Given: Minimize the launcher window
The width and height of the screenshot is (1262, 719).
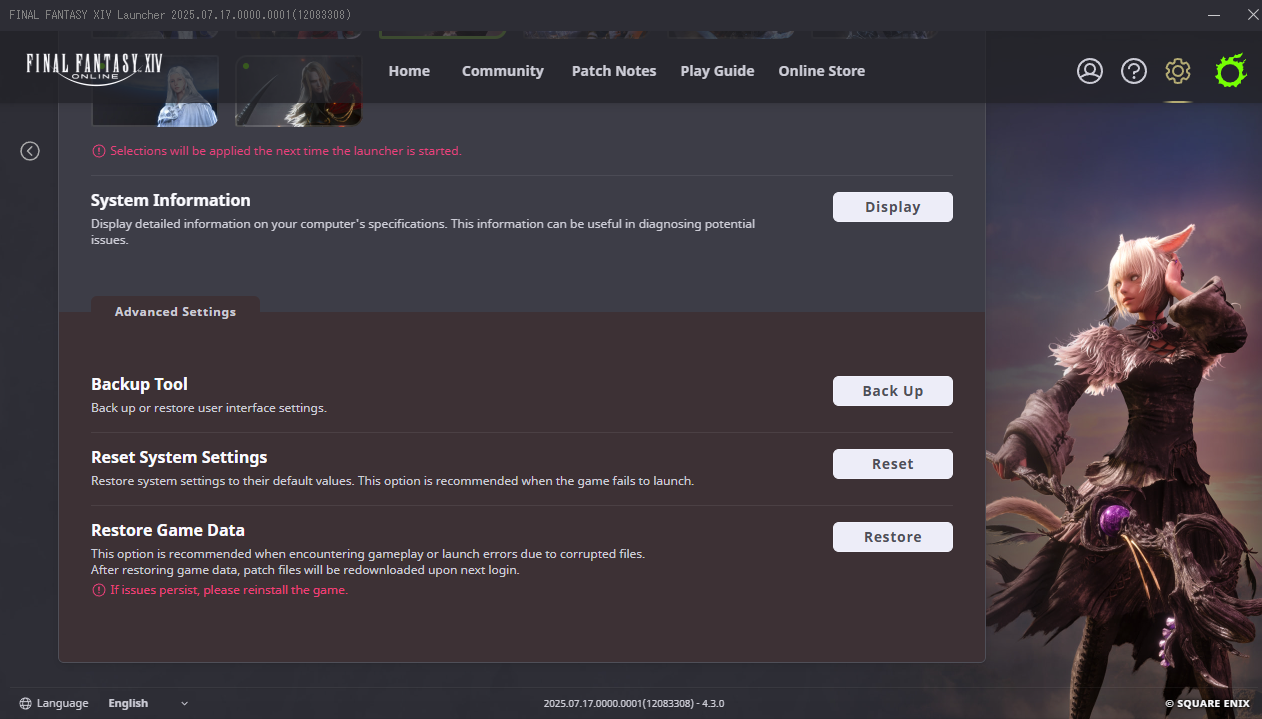Looking at the screenshot, I should coord(1213,15).
